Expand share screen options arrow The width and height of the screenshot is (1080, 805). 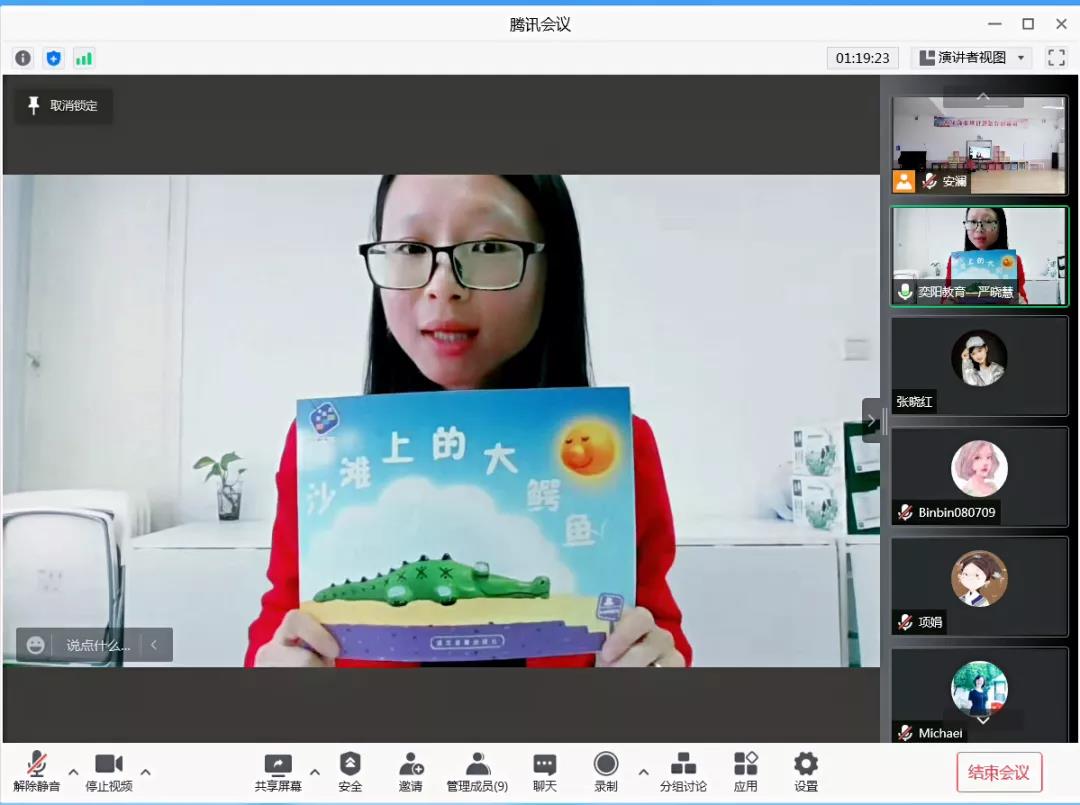[x=315, y=772]
